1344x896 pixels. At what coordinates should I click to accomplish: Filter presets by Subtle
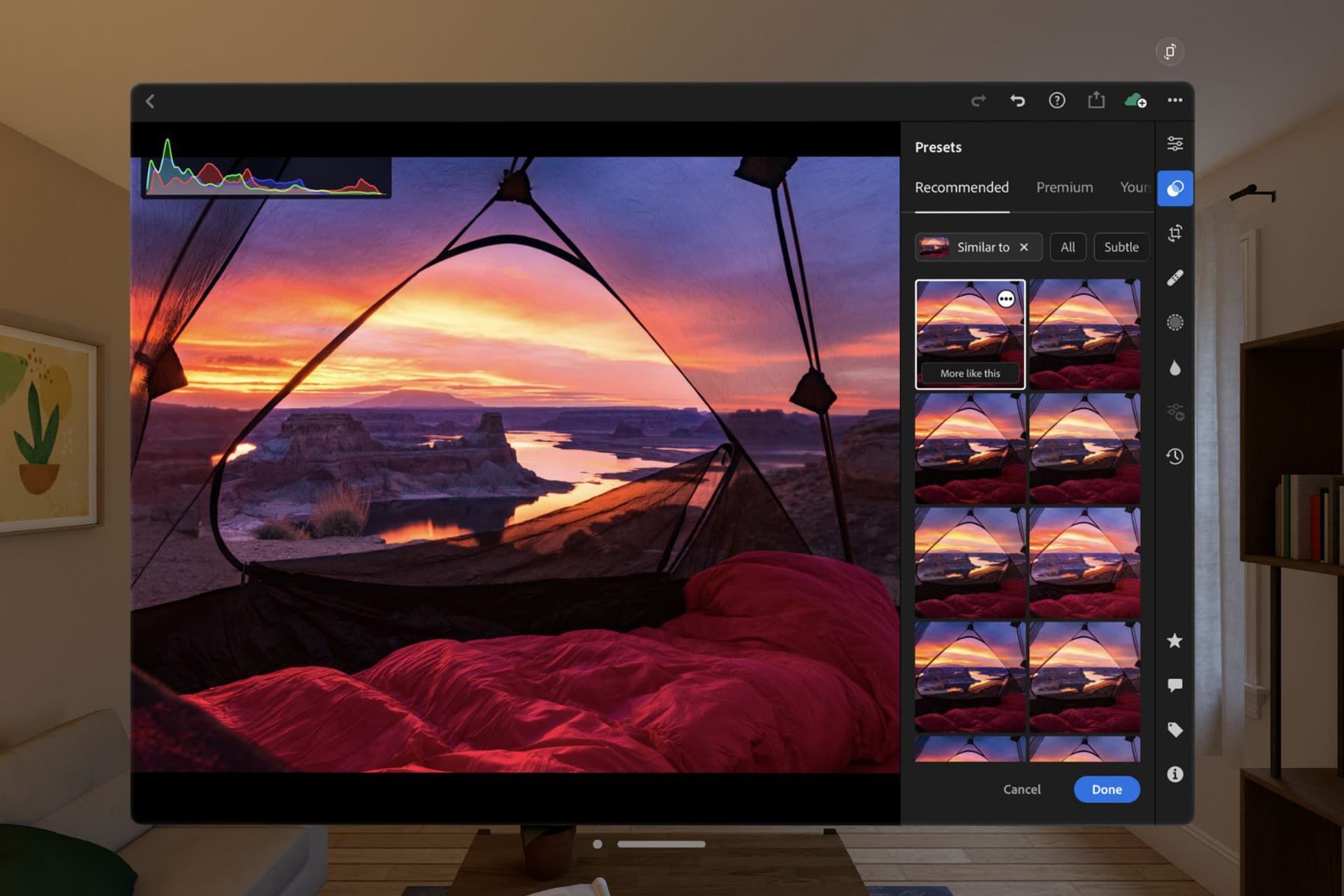pos(1121,247)
